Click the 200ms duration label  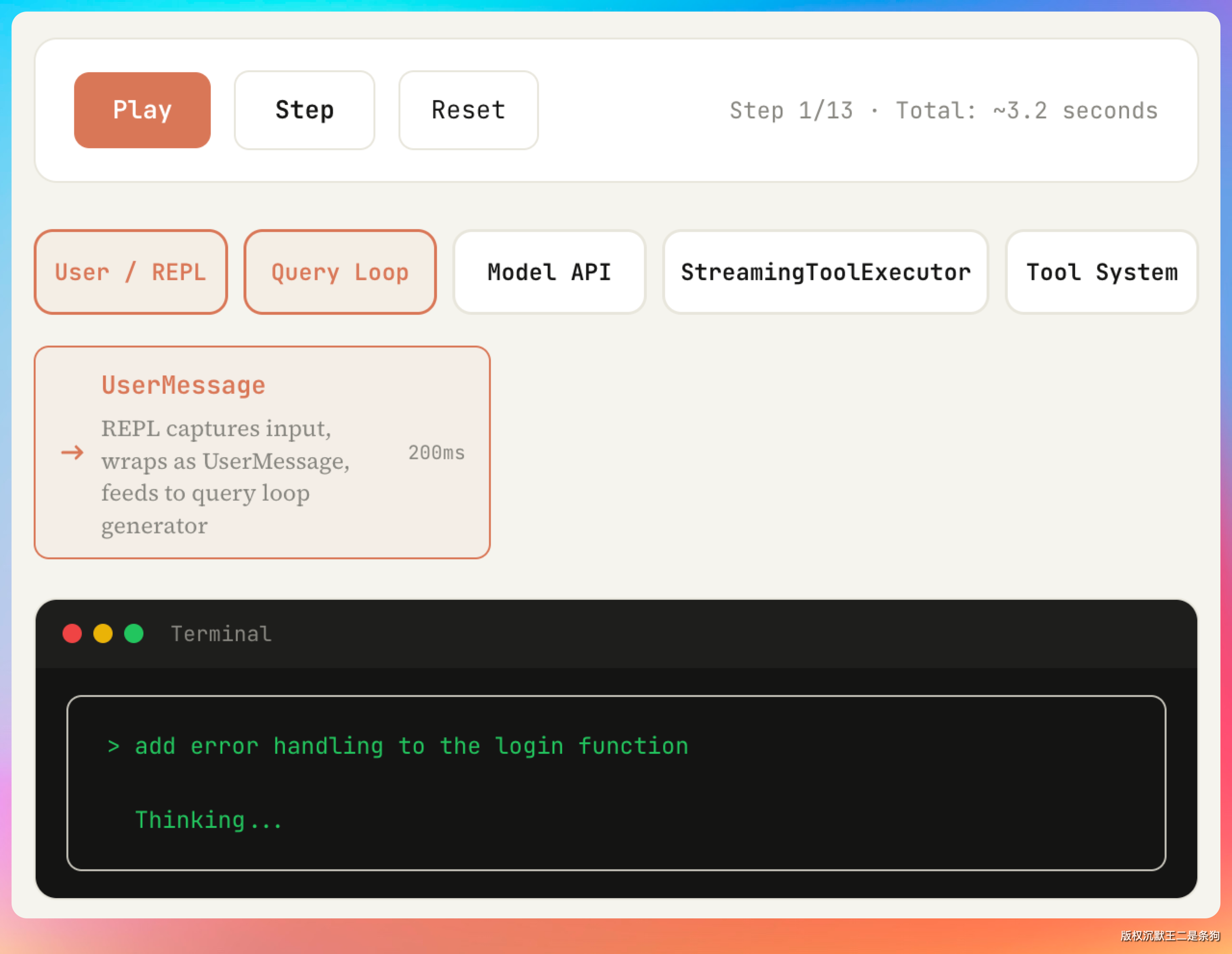click(436, 452)
